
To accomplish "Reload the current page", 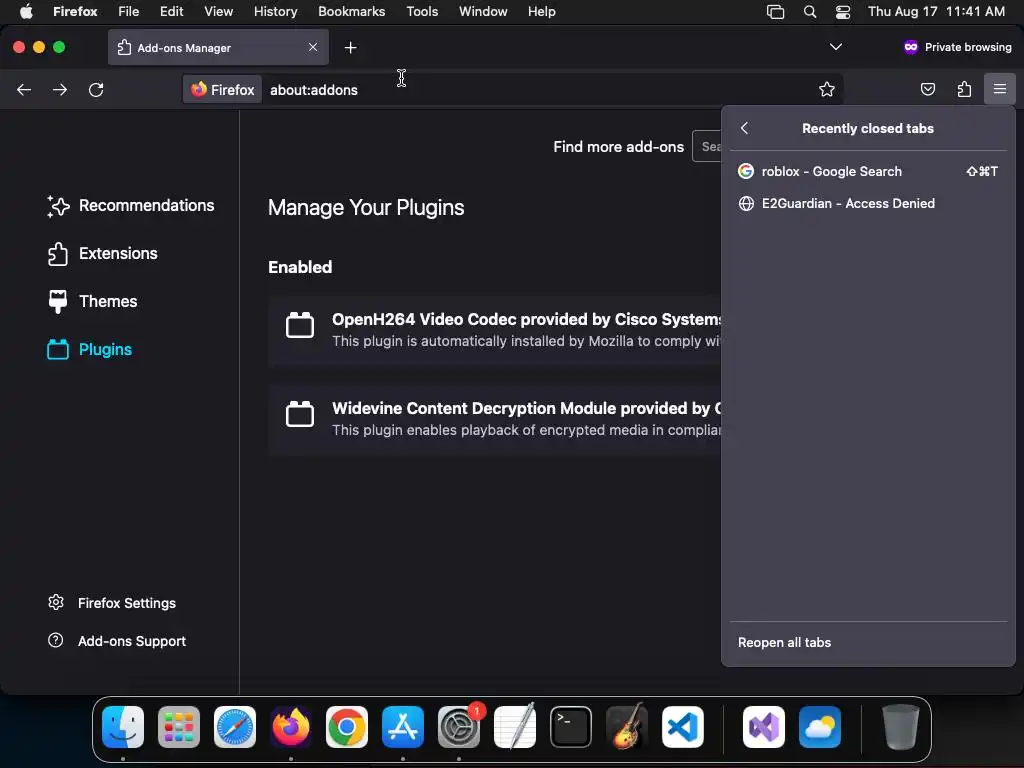I will pos(96,89).
